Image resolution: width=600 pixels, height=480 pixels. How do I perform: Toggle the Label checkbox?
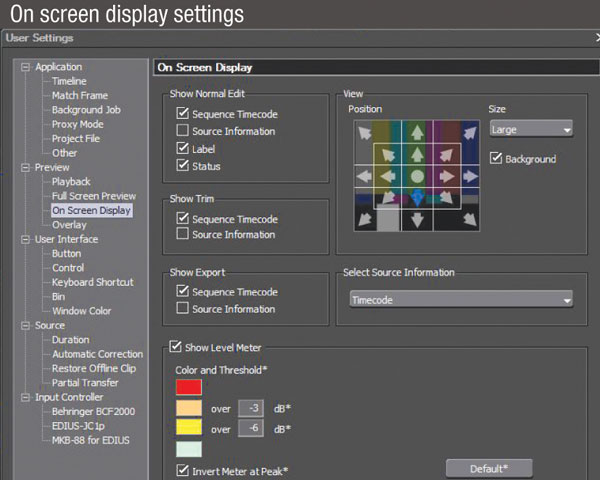coord(183,148)
